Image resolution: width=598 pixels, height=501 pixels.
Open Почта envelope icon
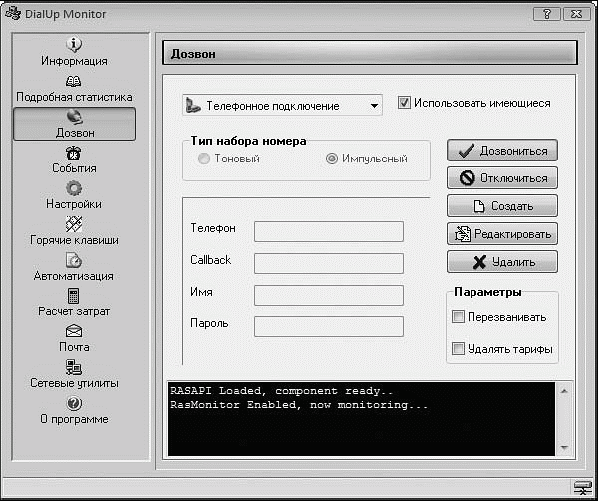pyautogui.click(x=74, y=331)
